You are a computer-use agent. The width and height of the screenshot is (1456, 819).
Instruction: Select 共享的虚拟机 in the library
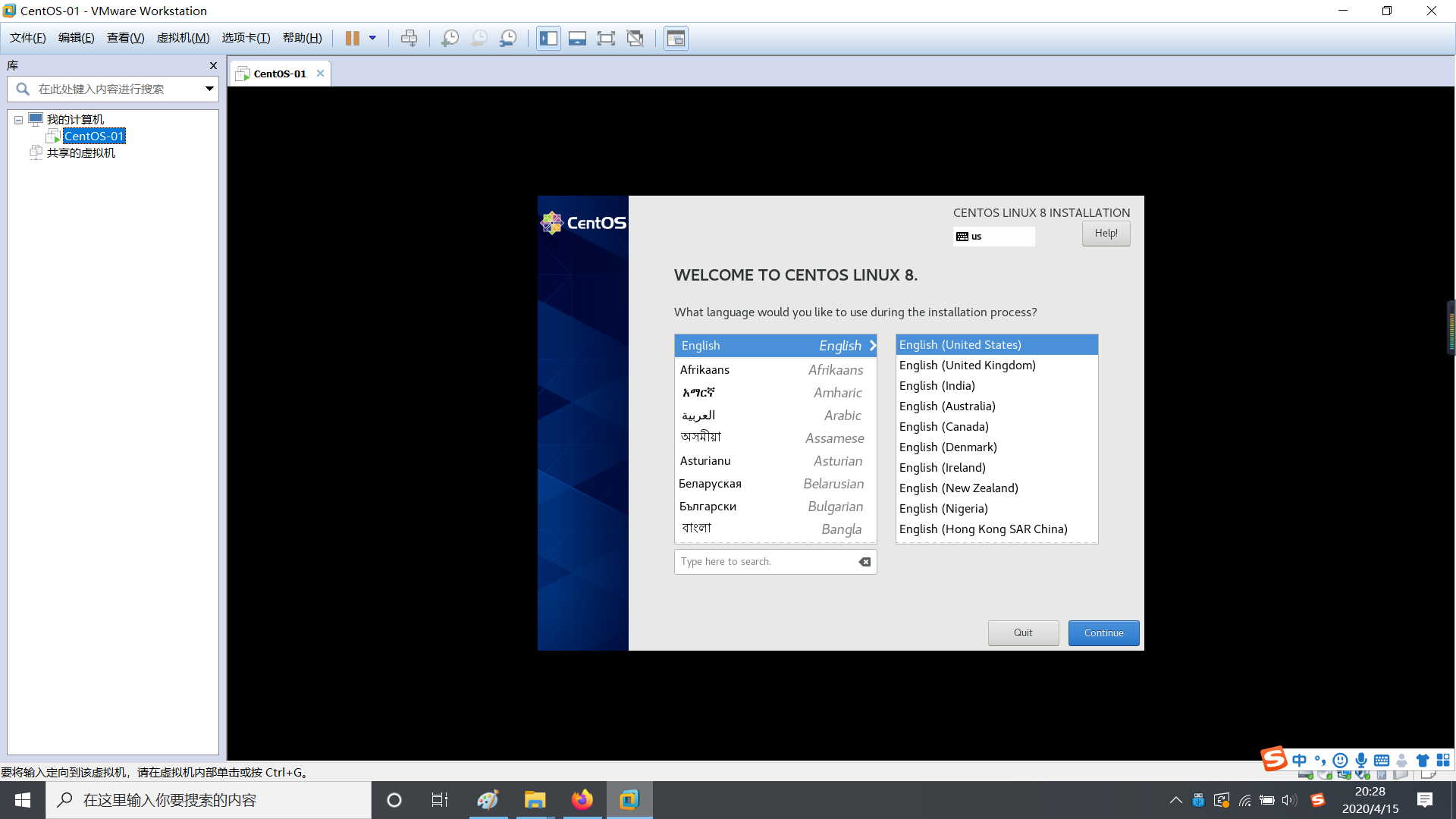(81, 153)
